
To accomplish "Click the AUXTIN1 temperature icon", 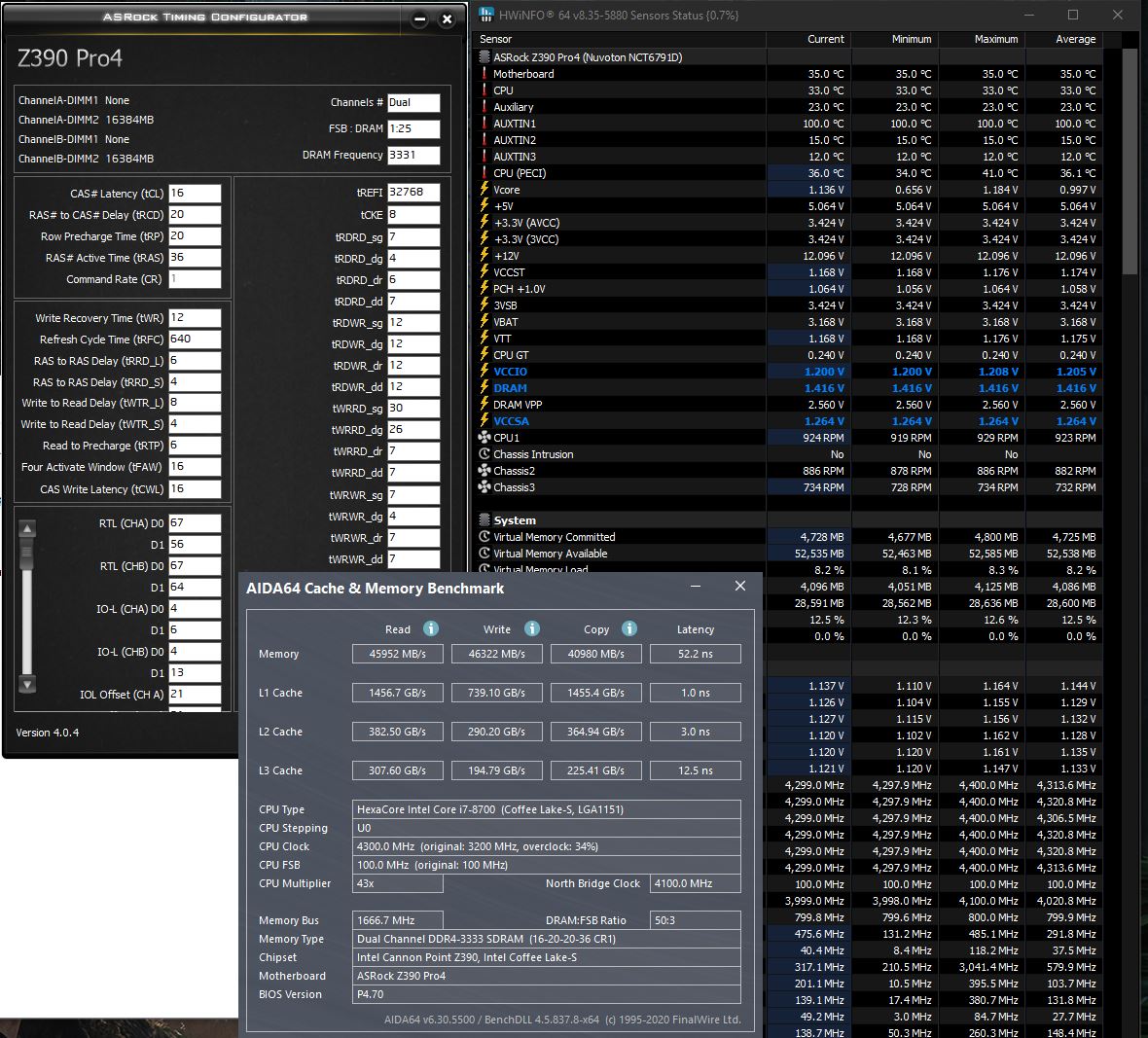I will click(x=484, y=124).
